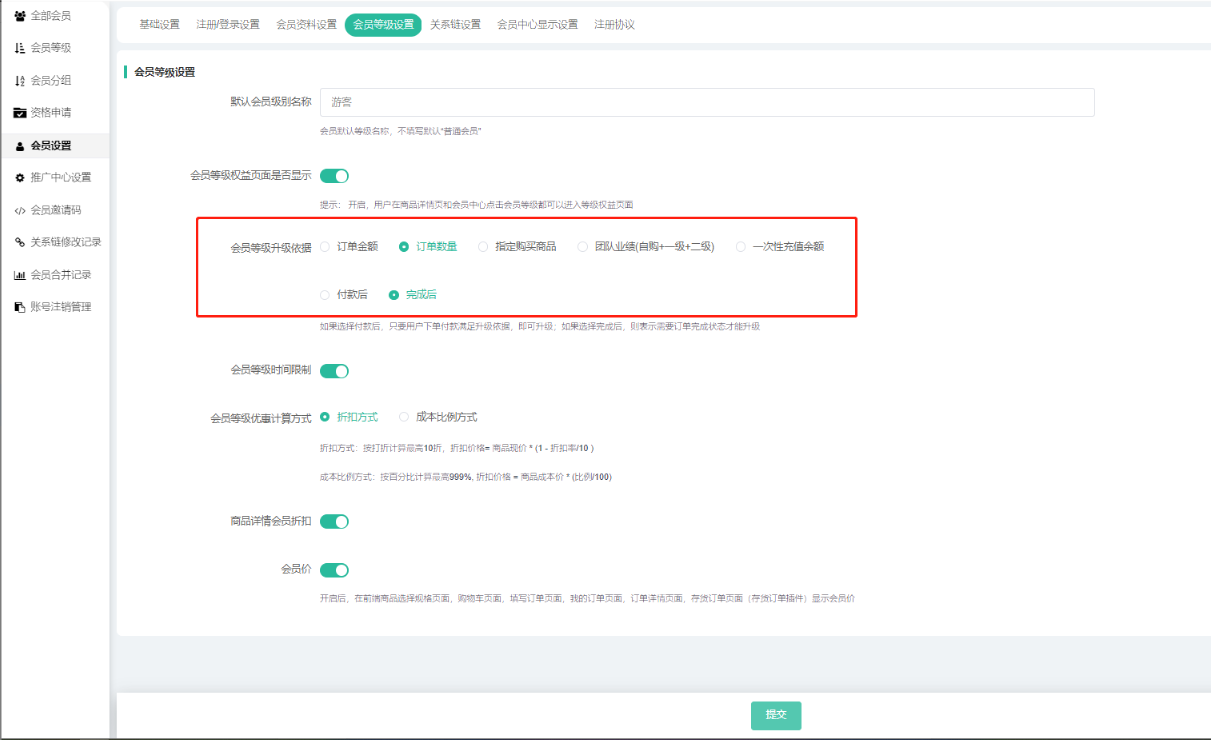The height and width of the screenshot is (740, 1211).
Task: Click the 提交 submit button
Action: [776, 715]
